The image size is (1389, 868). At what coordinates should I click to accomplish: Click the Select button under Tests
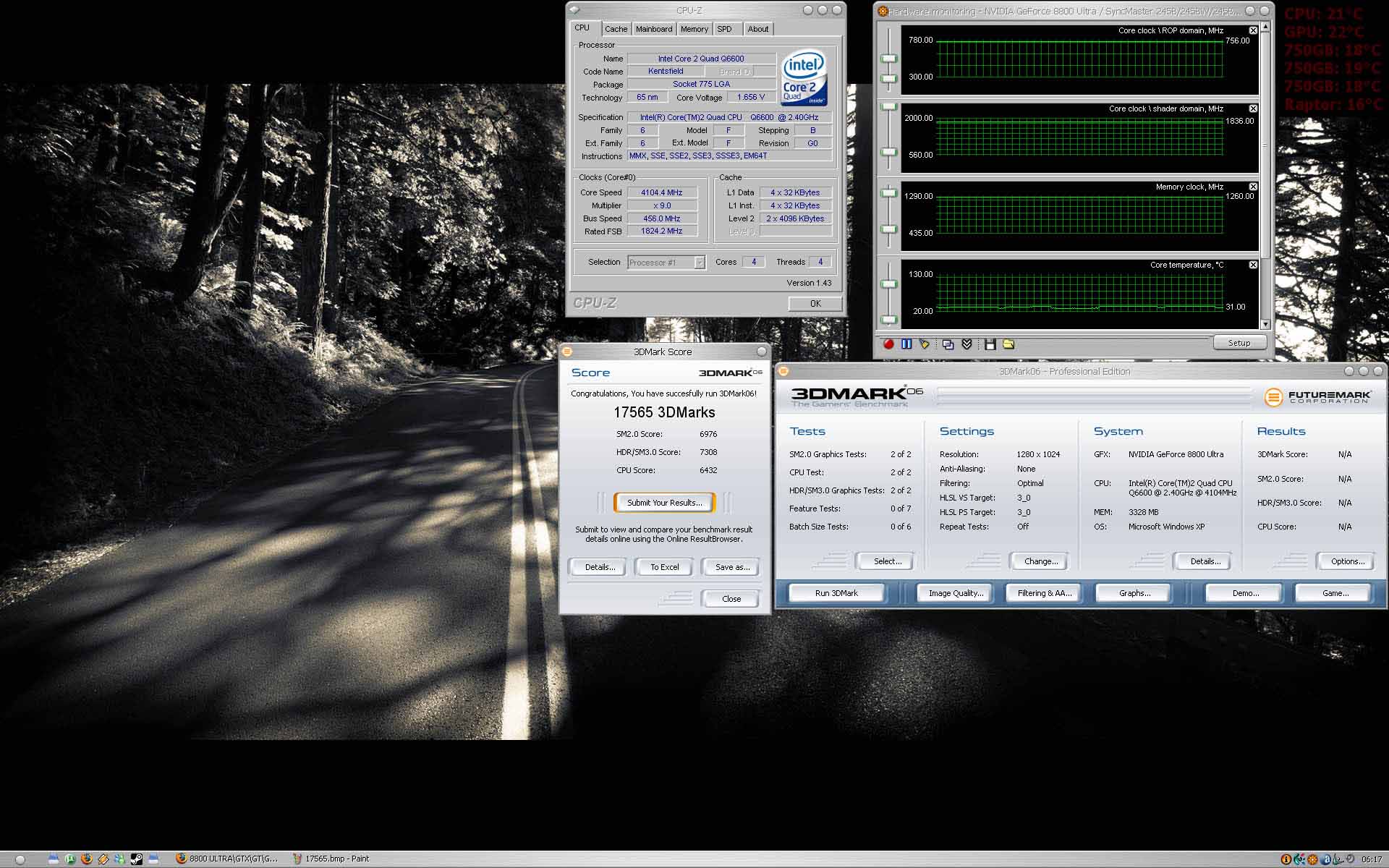(x=887, y=561)
